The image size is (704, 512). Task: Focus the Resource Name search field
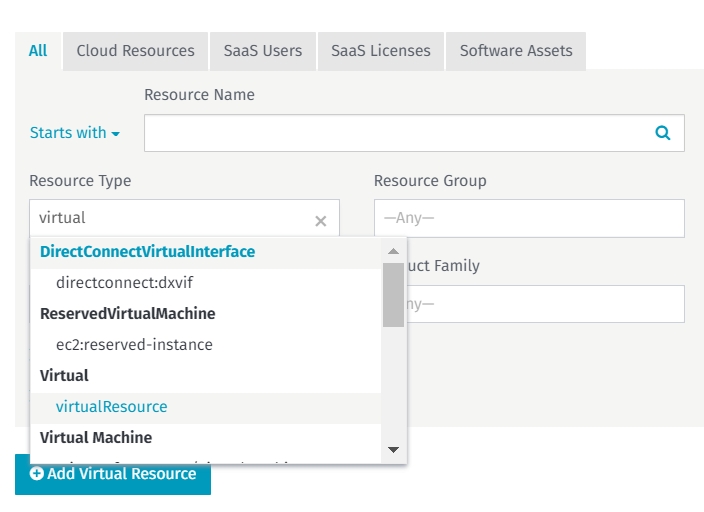(x=395, y=133)
